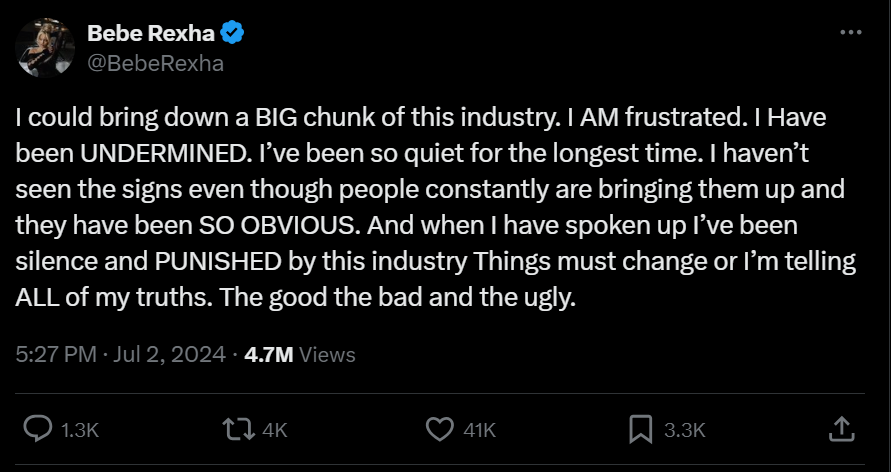Bookmark this post using the bookmark icon
The image size is (891, 472).
(640, 430)
